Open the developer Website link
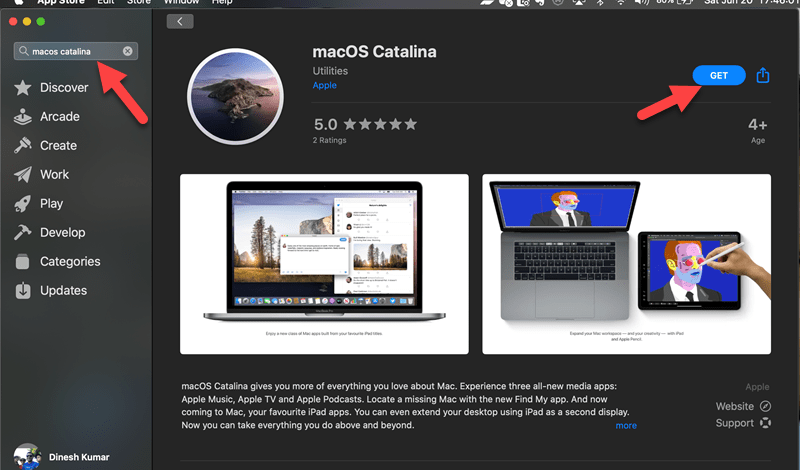 [x=743, y=406]
